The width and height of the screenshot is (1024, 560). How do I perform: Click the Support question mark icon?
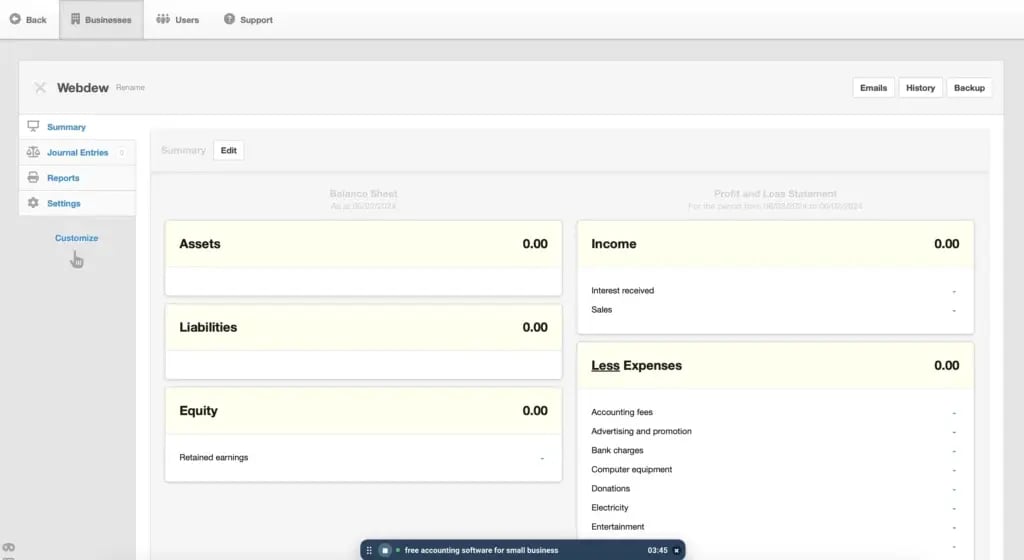coord(229,19)
